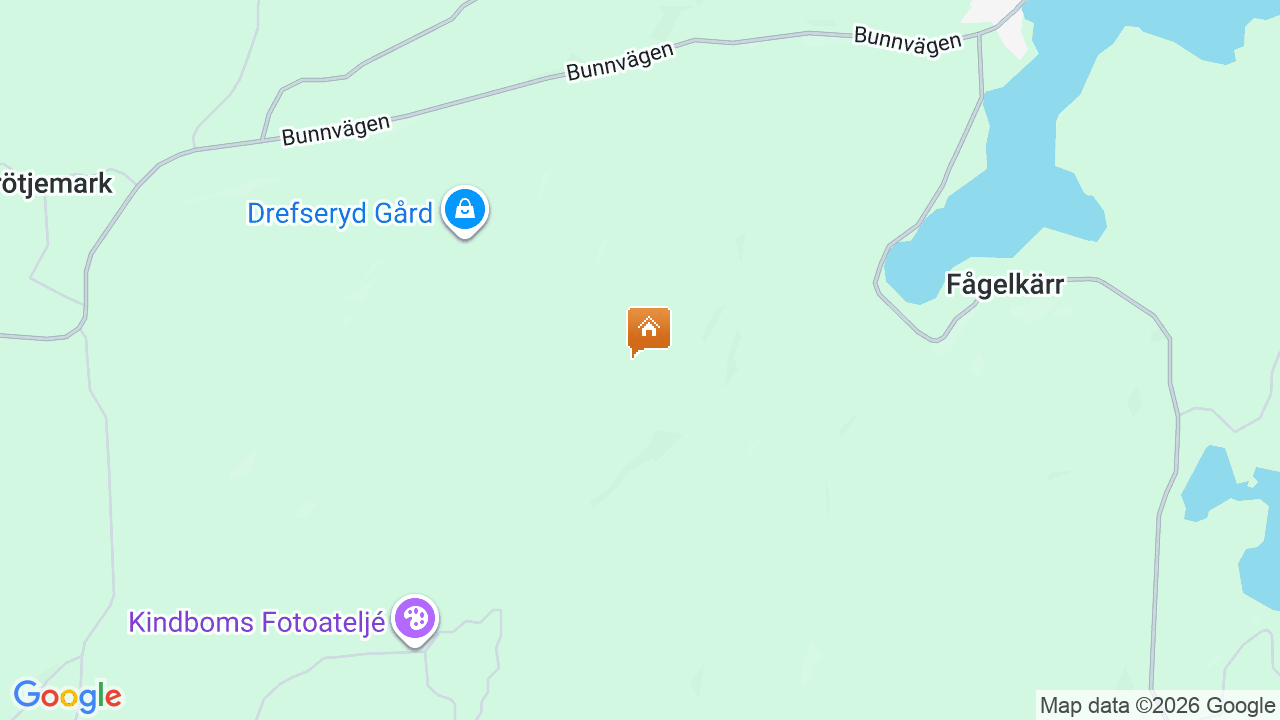The width and height of the screenshot is (1280, 720).
Task: Click the Bunnvägen label nearest the lake
Action: 908,43
